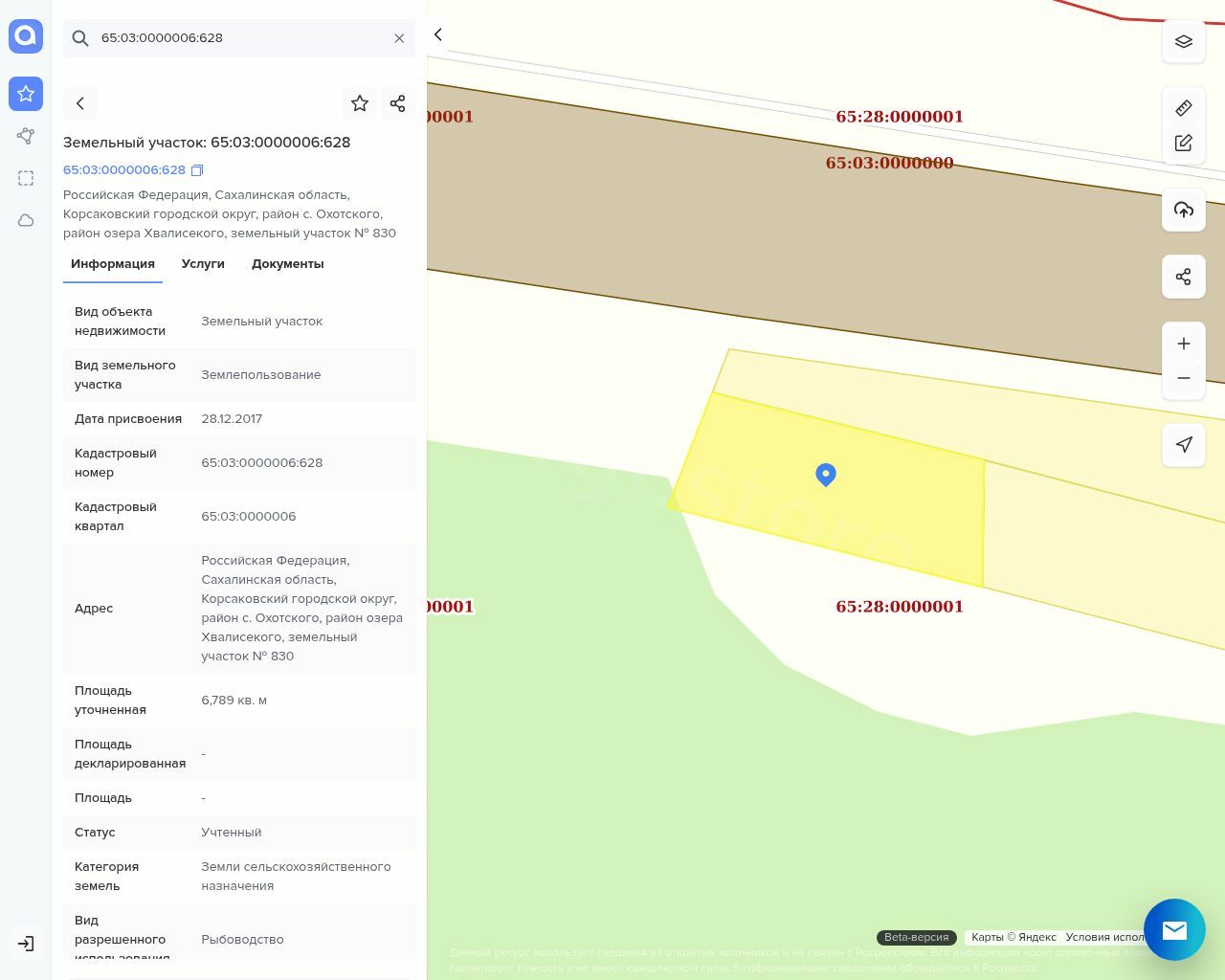Screen dimensions: 1225x980
Task: Open the map layers panel
Action: click(x=1184, y=42)
